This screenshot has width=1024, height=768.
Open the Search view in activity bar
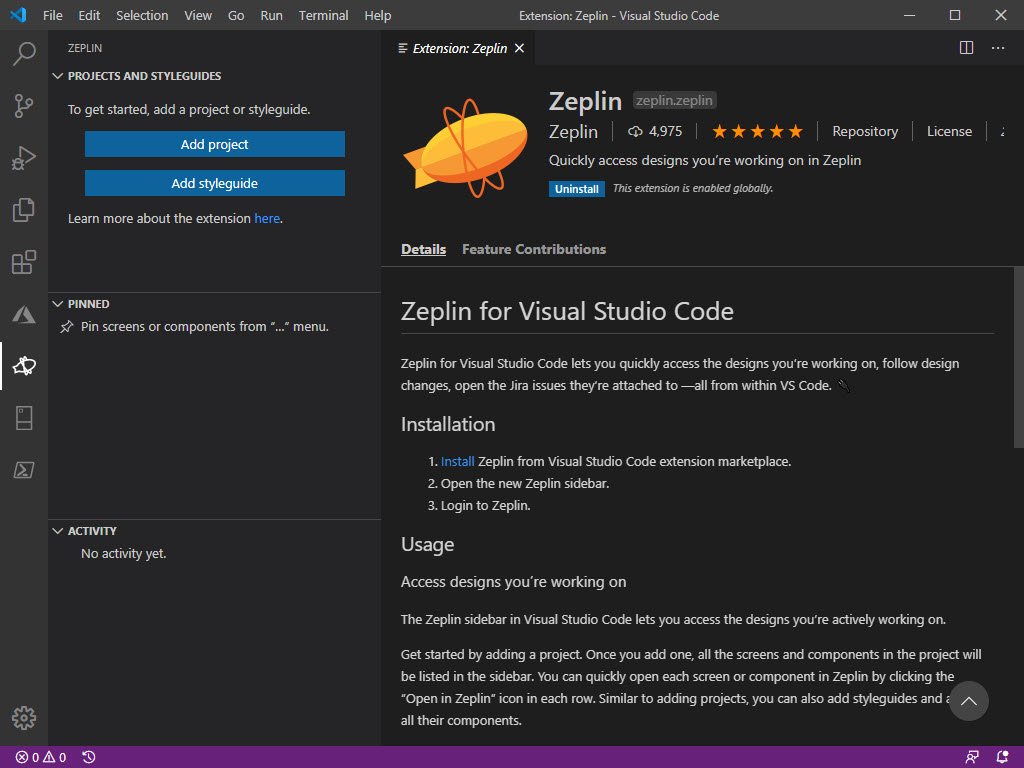point(24,54)
